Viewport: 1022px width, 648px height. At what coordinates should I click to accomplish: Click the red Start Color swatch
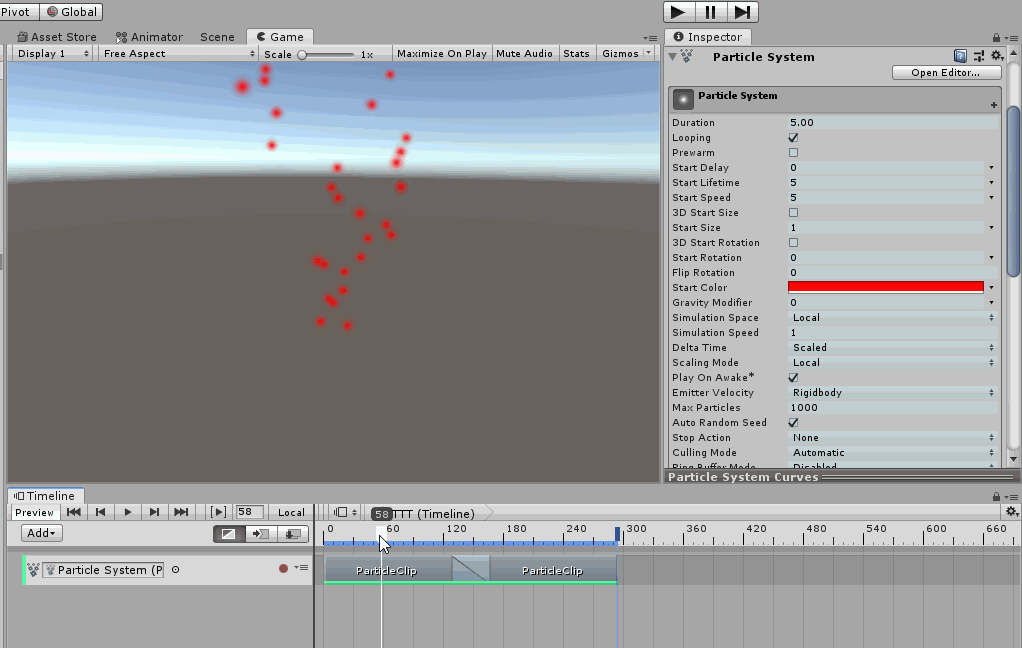pyautogui.click(x=883, y=287)
